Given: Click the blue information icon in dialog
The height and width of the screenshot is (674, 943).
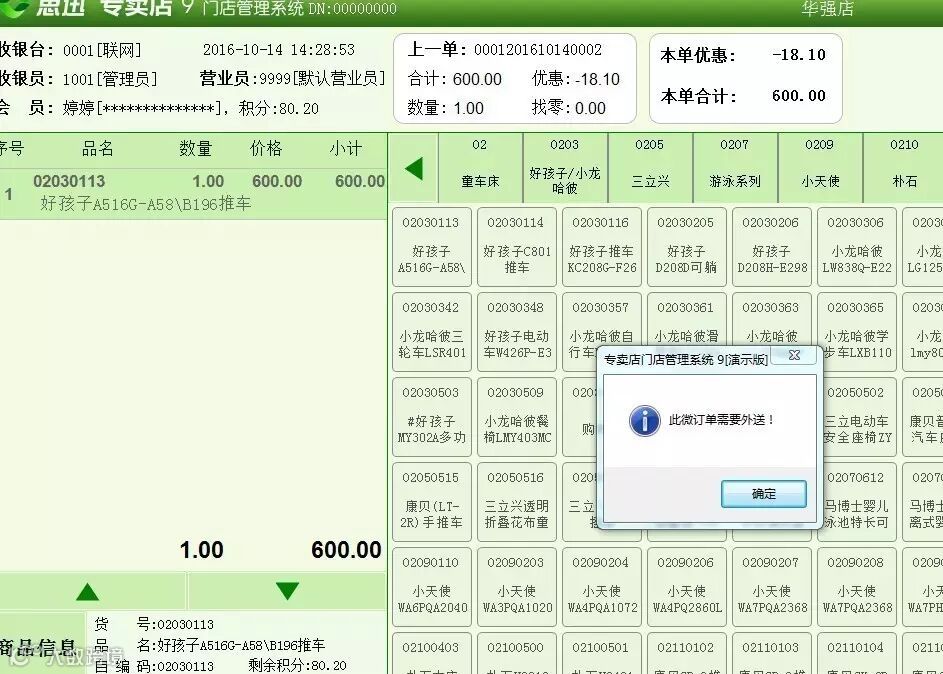Looking at the screenshot, I should [x=645, y=420].
